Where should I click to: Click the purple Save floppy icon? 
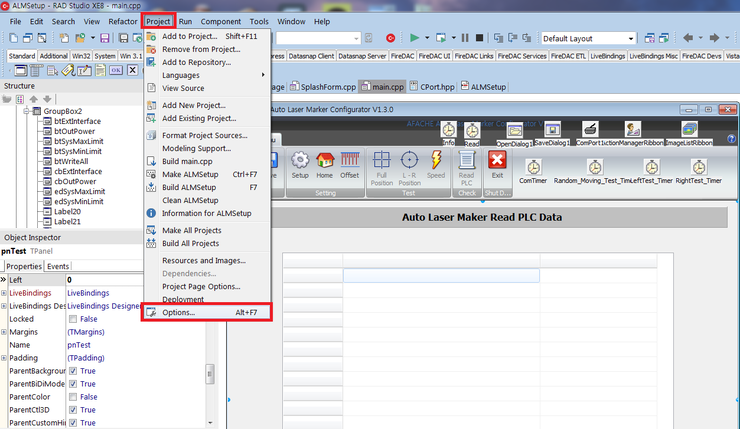pyautogui.click(x=105, y=38)
